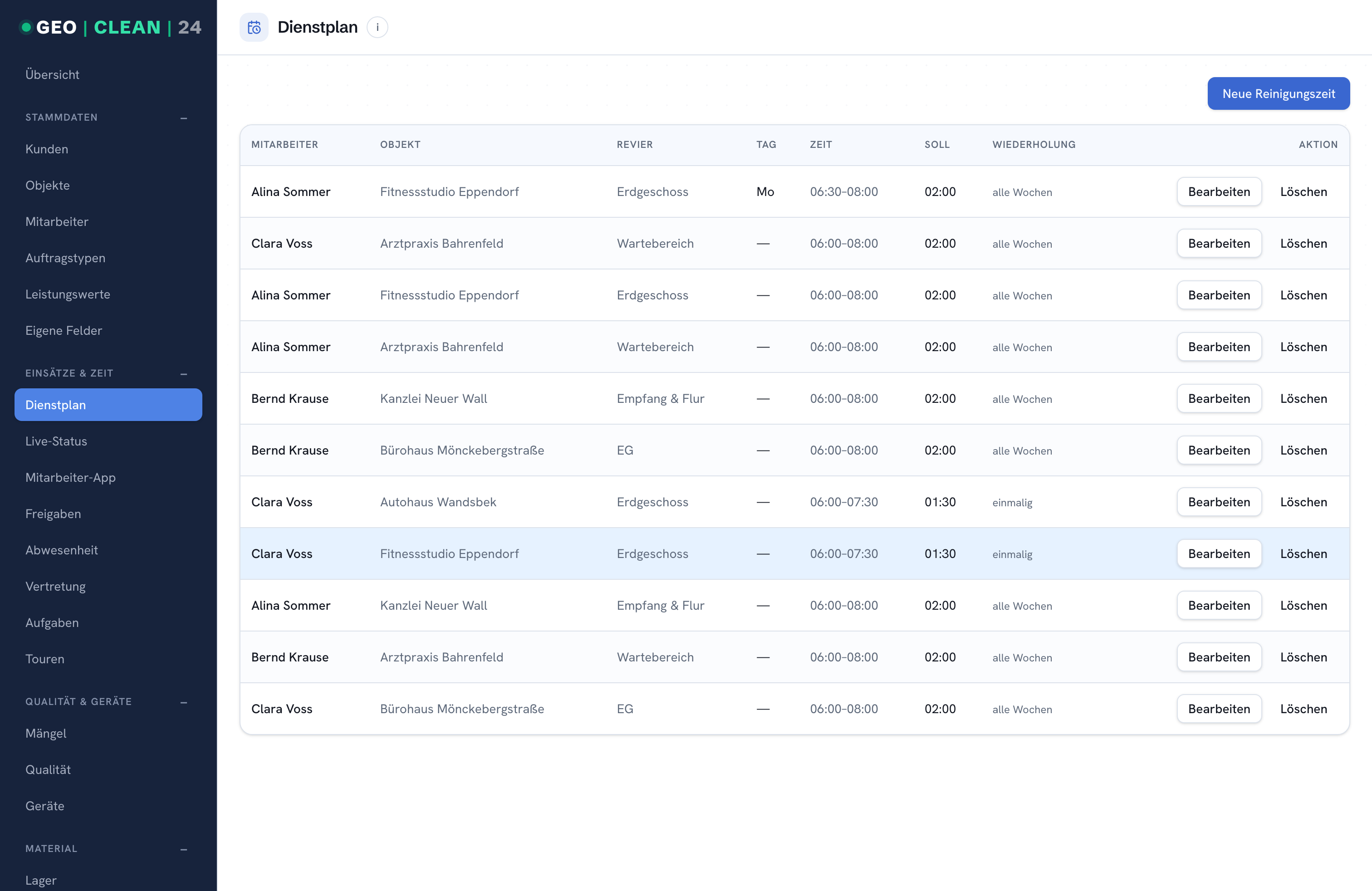Go to Mitarbeiter-App
Viewport: 1372px width, 891px height.
tap(108, 477)
